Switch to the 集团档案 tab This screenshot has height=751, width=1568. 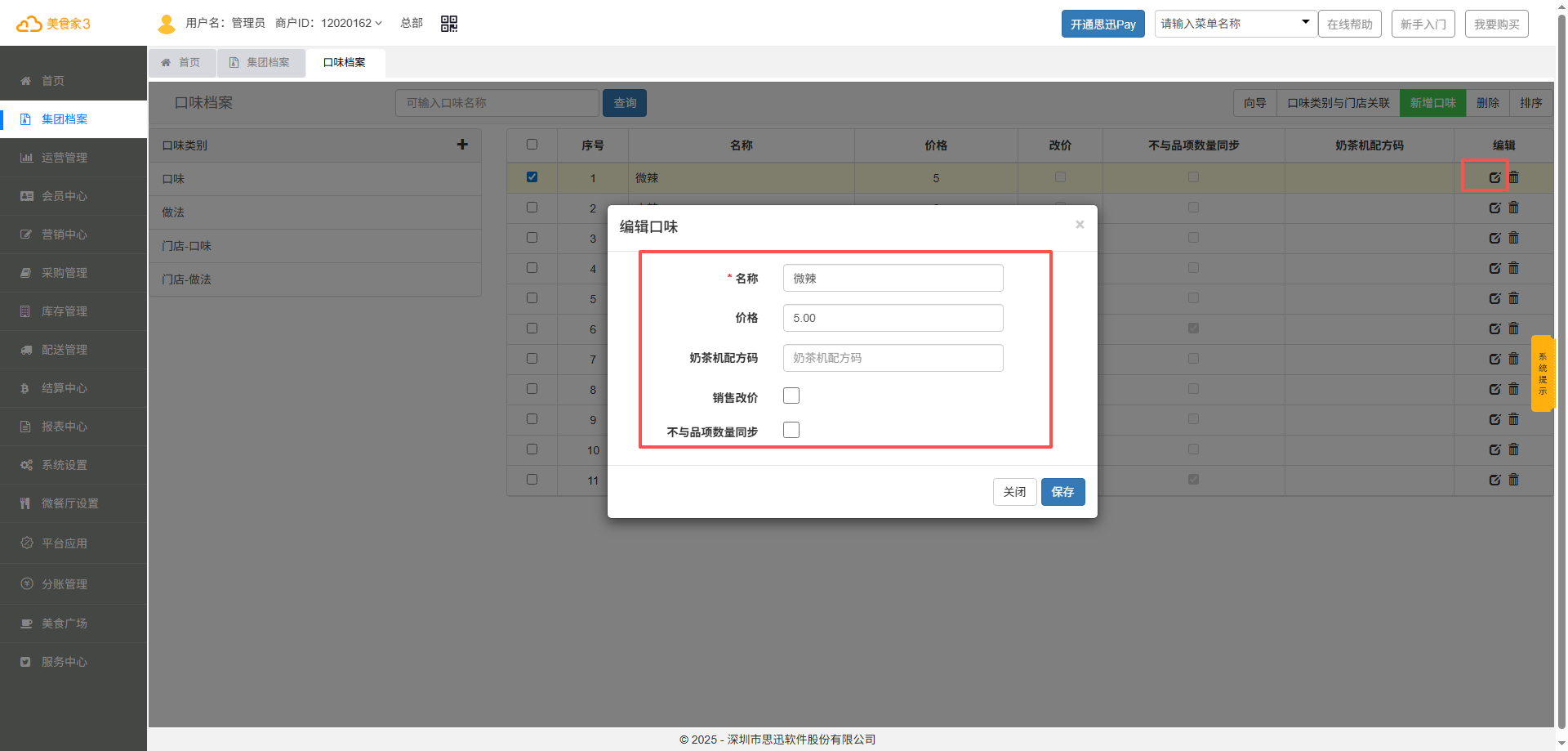(261, 63)
